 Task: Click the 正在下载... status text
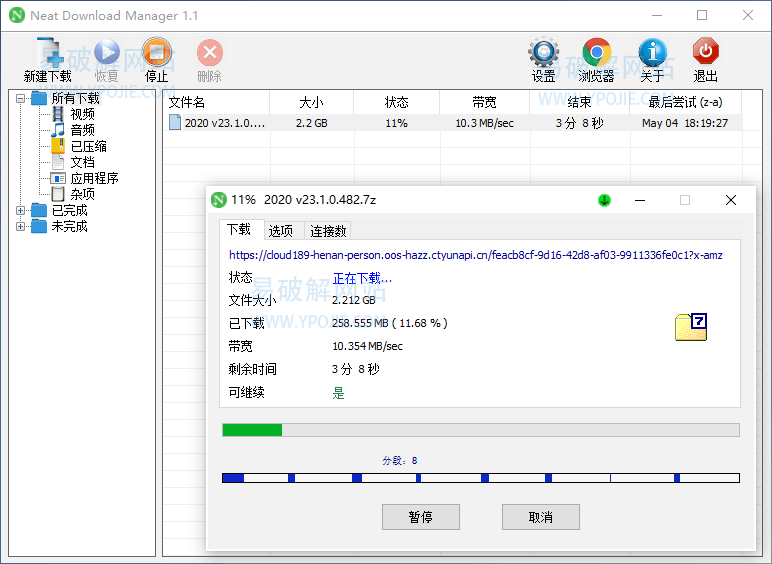(x=362, y=279)
